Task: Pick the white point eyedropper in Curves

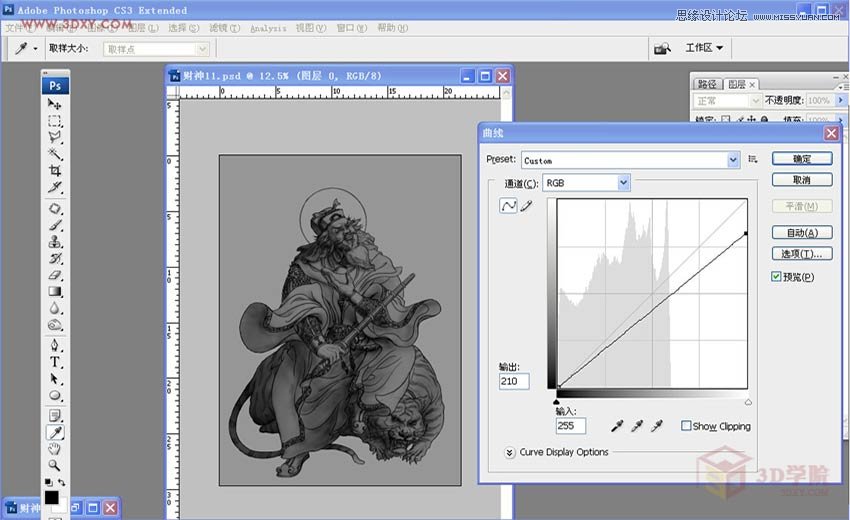Action: tap(657, 426)
